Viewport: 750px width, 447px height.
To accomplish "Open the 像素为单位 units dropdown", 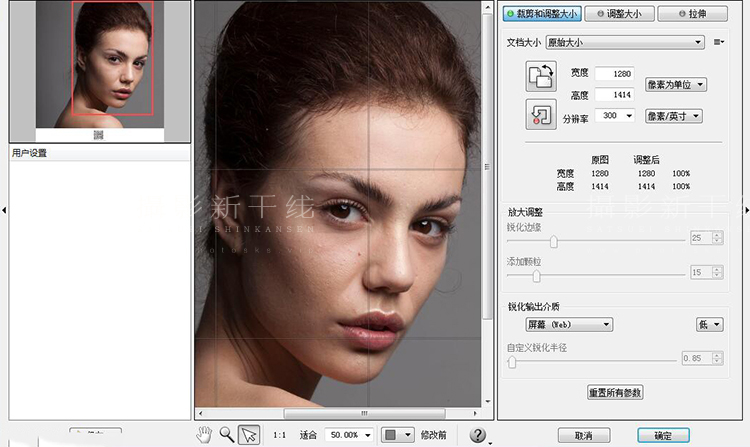I will point(675,85).
